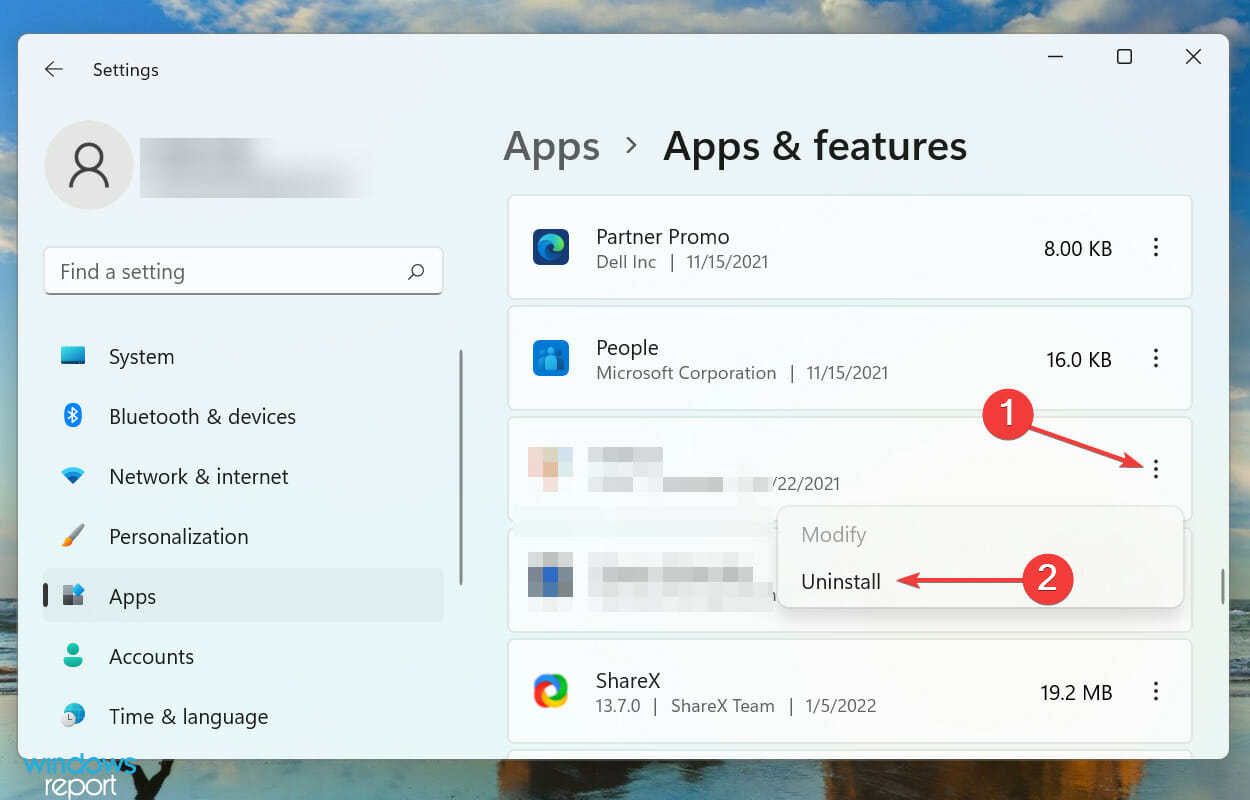Click the Apps sidebar icon

(73, 596)
